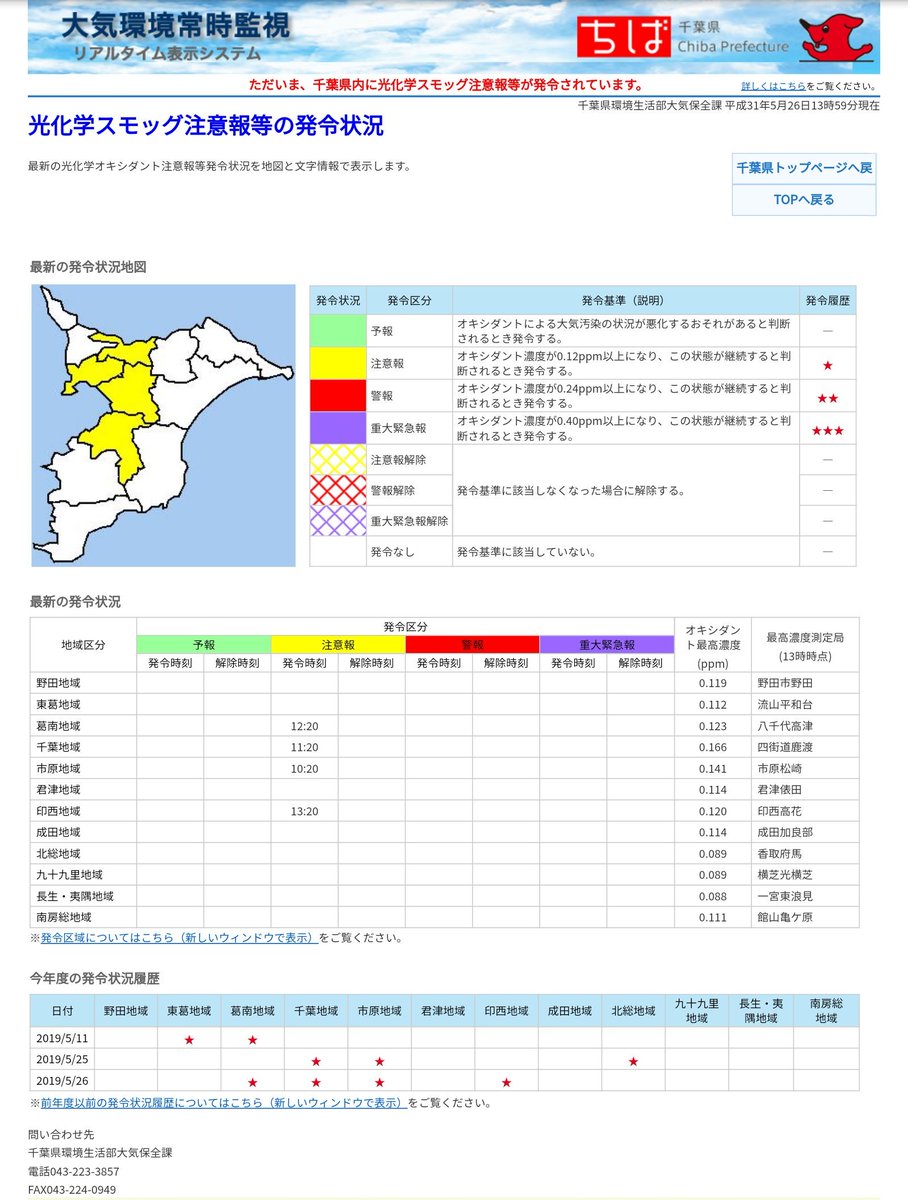Screen dimensions: 908x1200
Task: Click the 成田地域 row label in the status table
Action: coord(57,832)
